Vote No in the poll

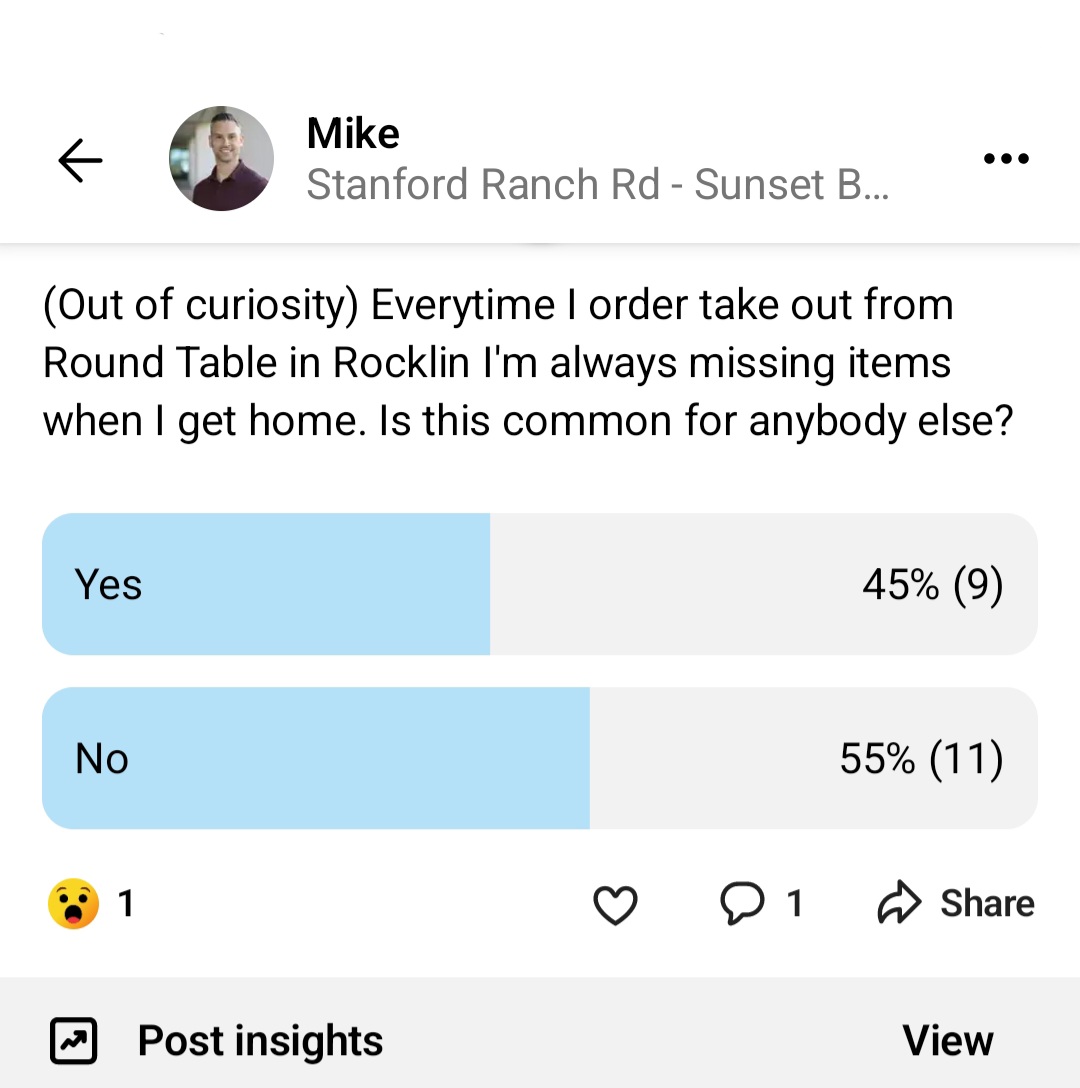(102, 759)
